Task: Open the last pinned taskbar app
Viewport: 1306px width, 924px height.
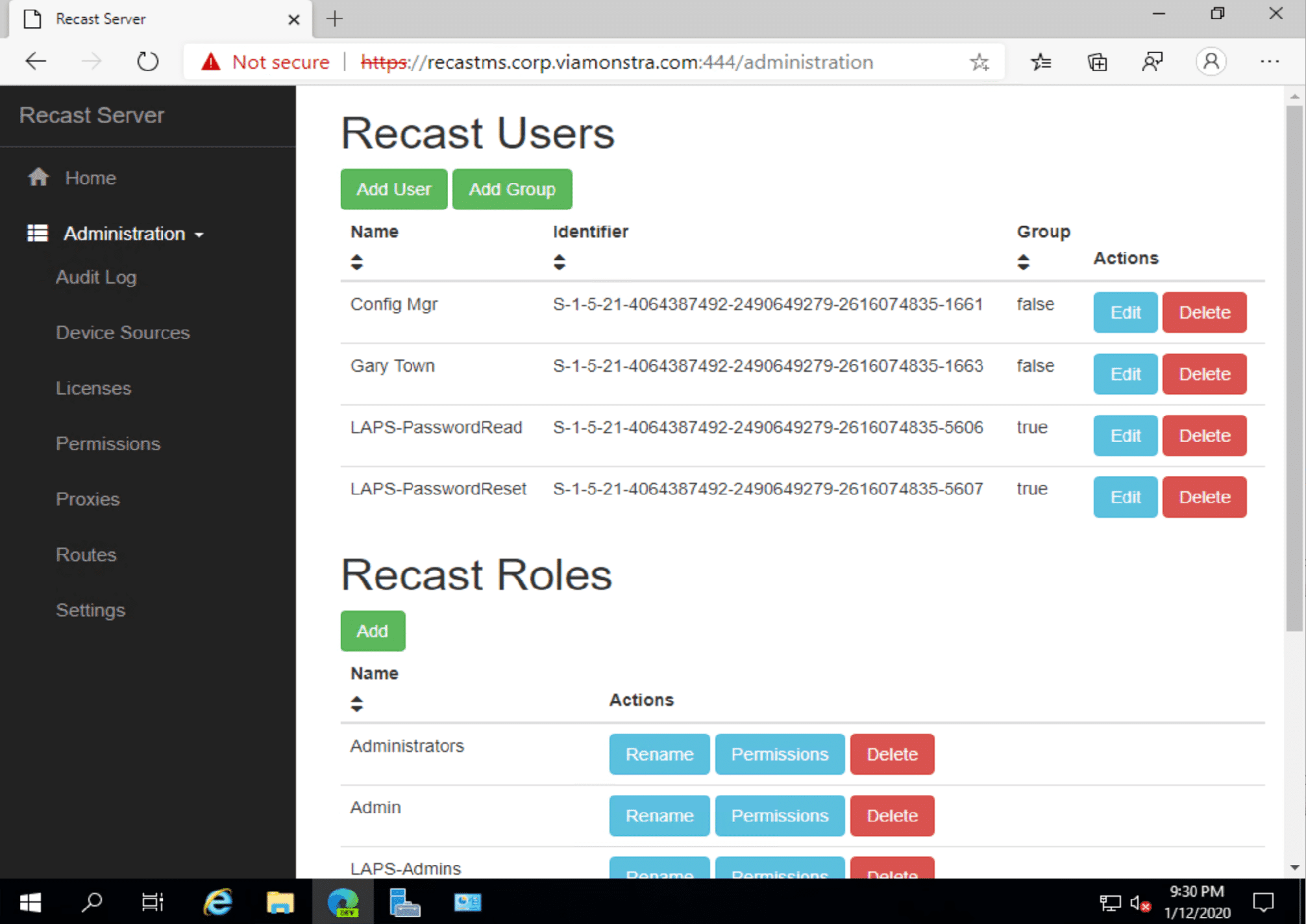Action: (467, 902)
